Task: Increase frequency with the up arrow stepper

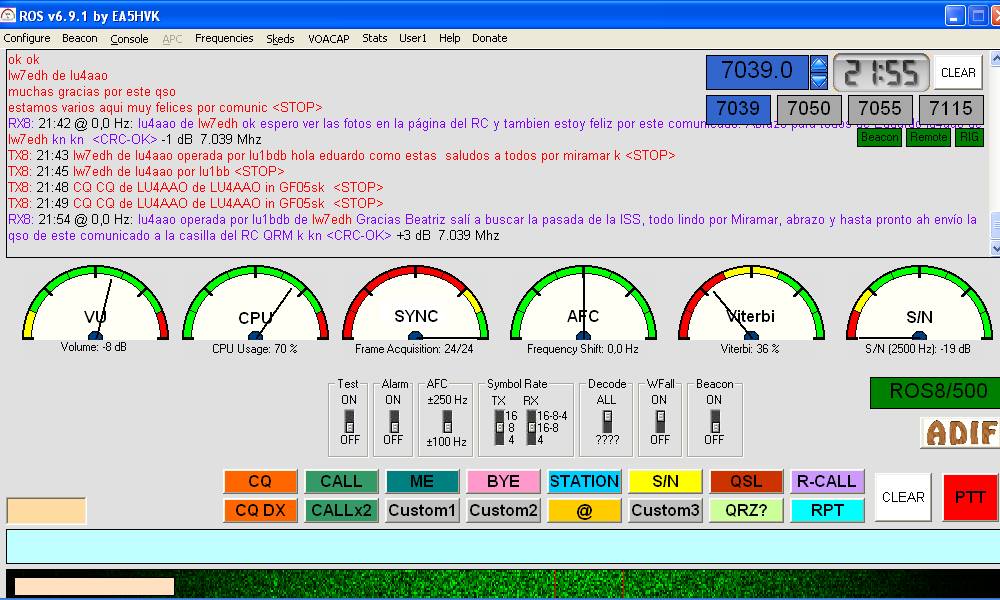Action: click(x=819, y=64)
